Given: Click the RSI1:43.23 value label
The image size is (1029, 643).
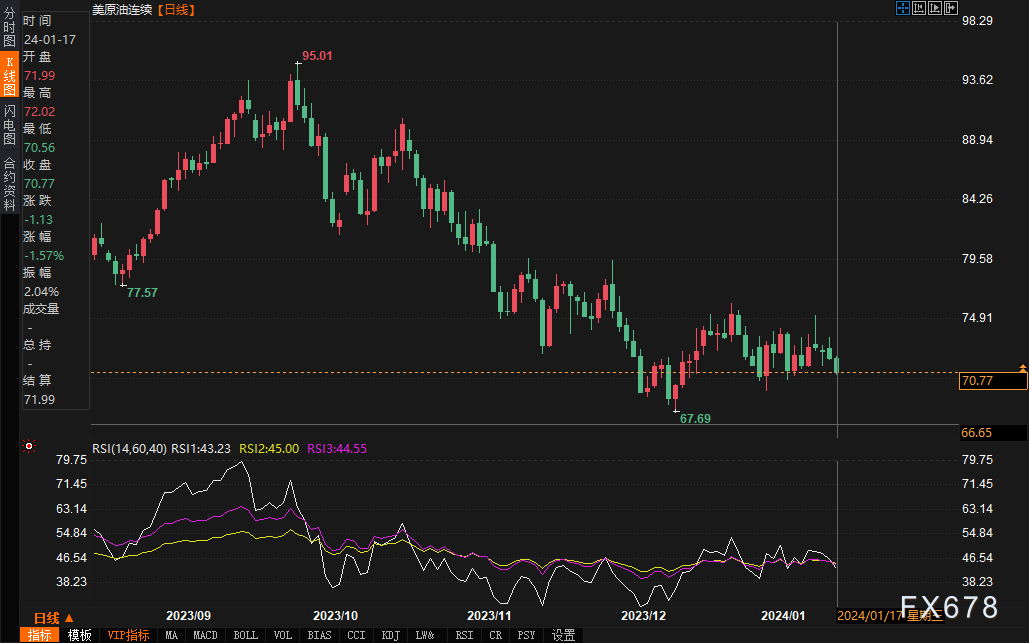Looking at the screenshot, I should pyautogui.click(x=201, y=449).
